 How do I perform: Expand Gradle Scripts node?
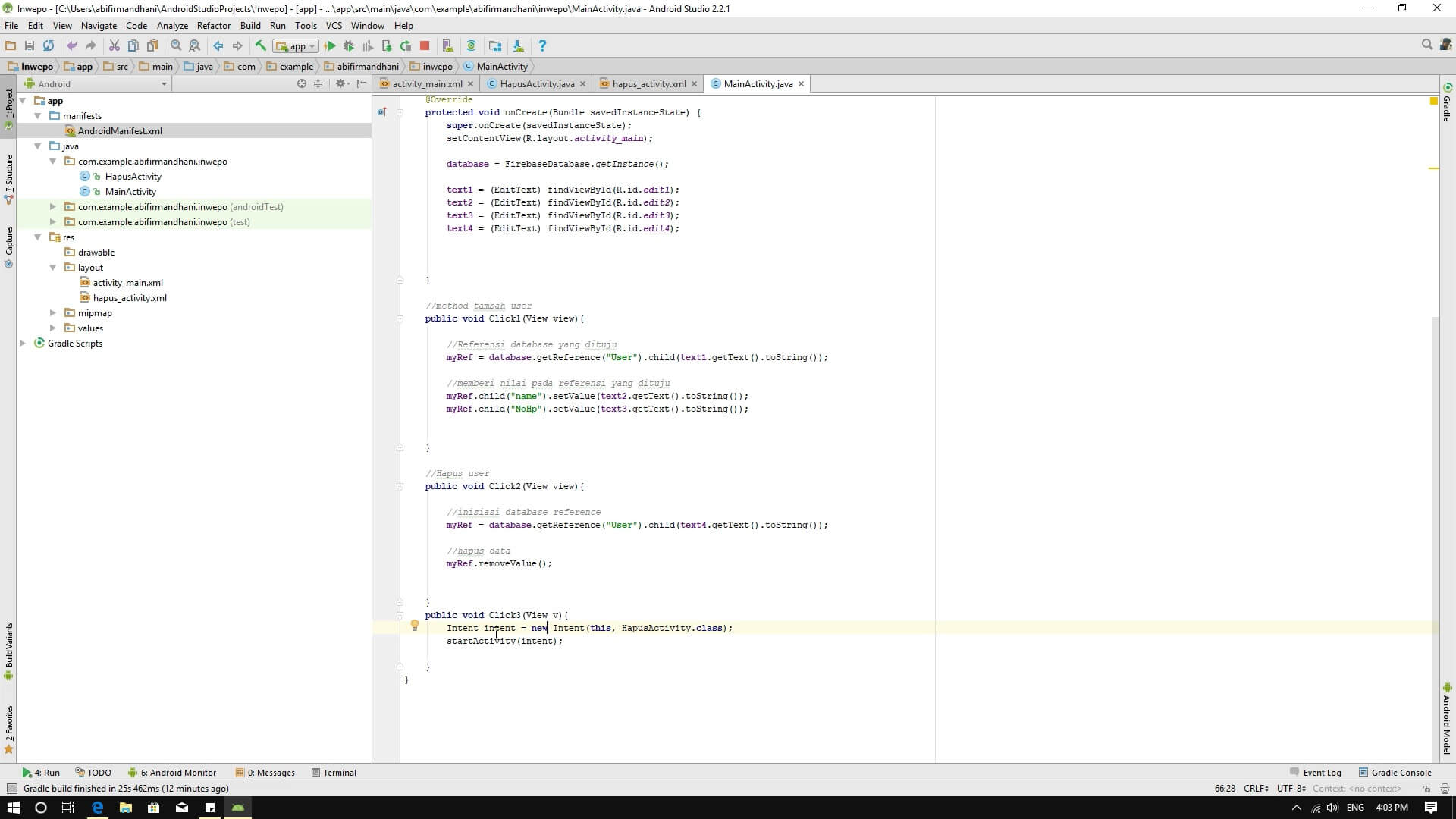point(23,344)
